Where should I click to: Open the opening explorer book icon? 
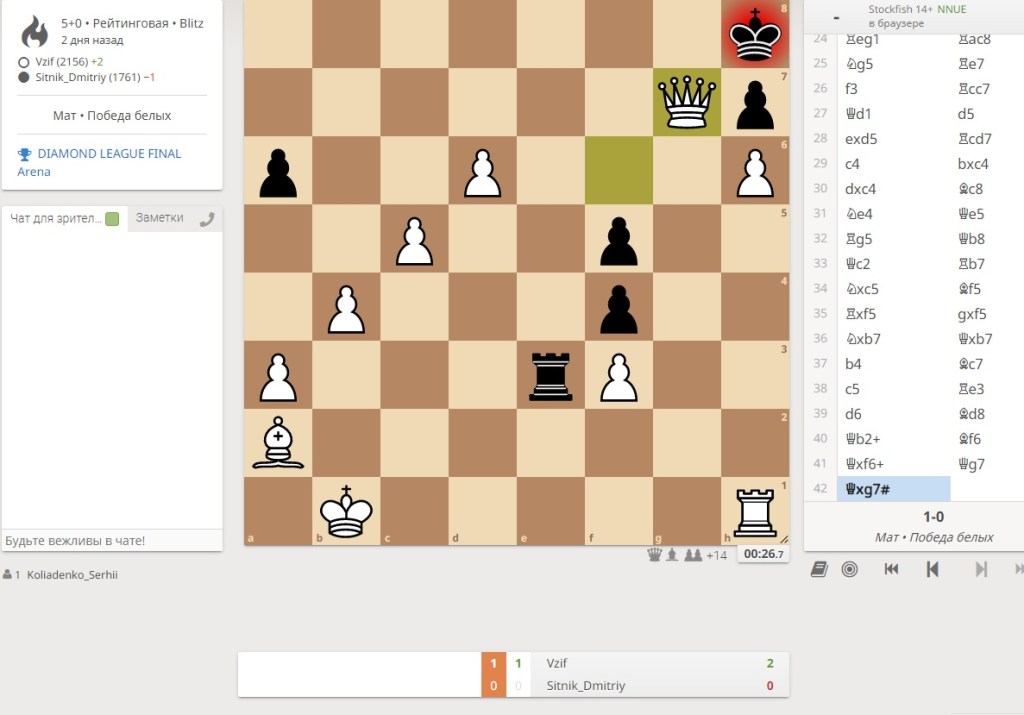point(819,569)
